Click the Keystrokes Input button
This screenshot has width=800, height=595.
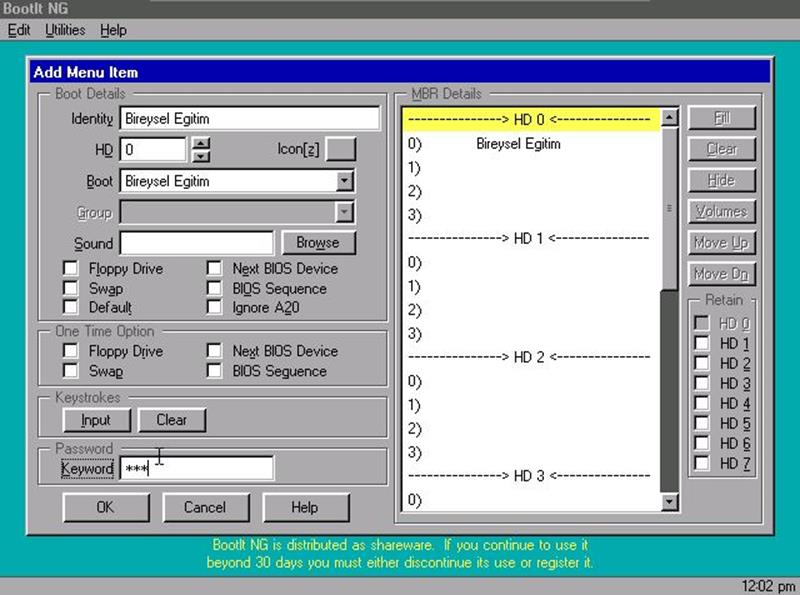(x=96, y=420)
